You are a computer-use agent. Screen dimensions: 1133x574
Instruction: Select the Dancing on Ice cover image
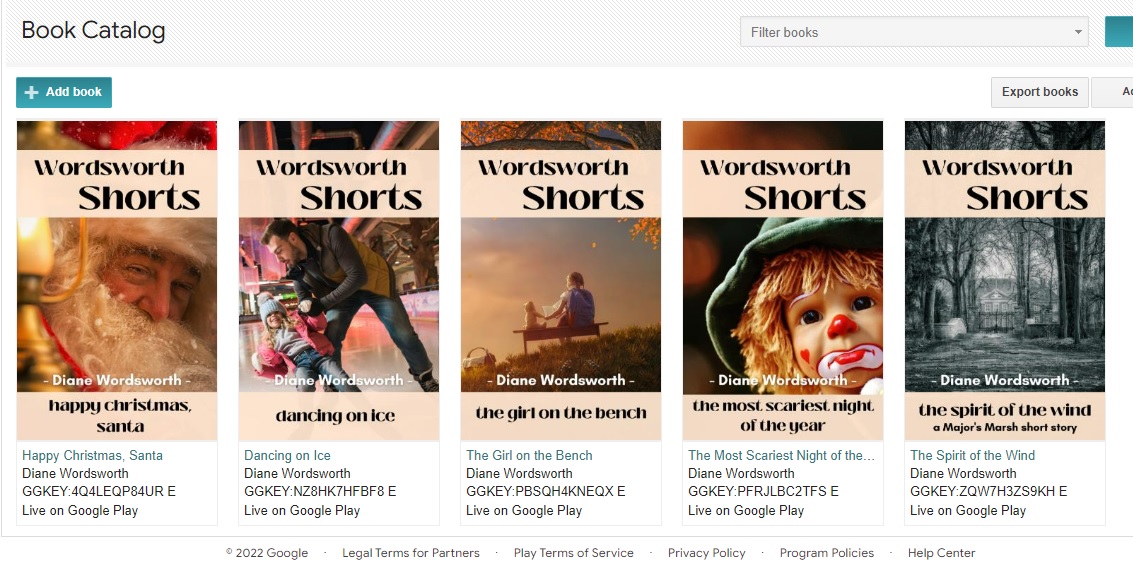click(x=339, y=280)
